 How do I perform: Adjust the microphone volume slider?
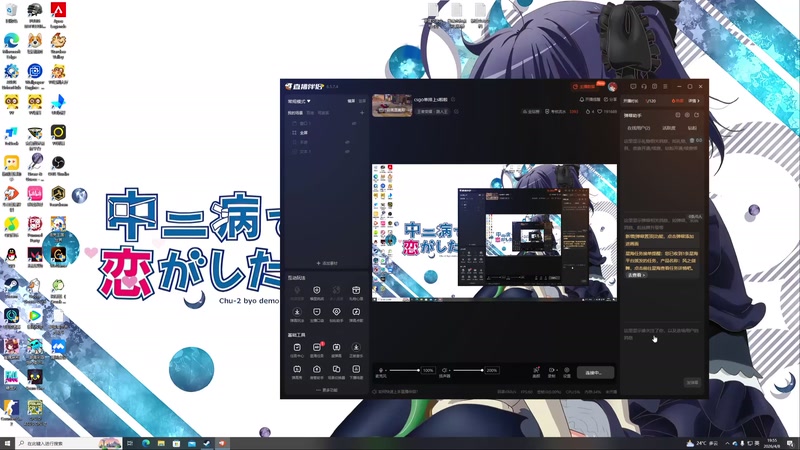click(404, 370)
